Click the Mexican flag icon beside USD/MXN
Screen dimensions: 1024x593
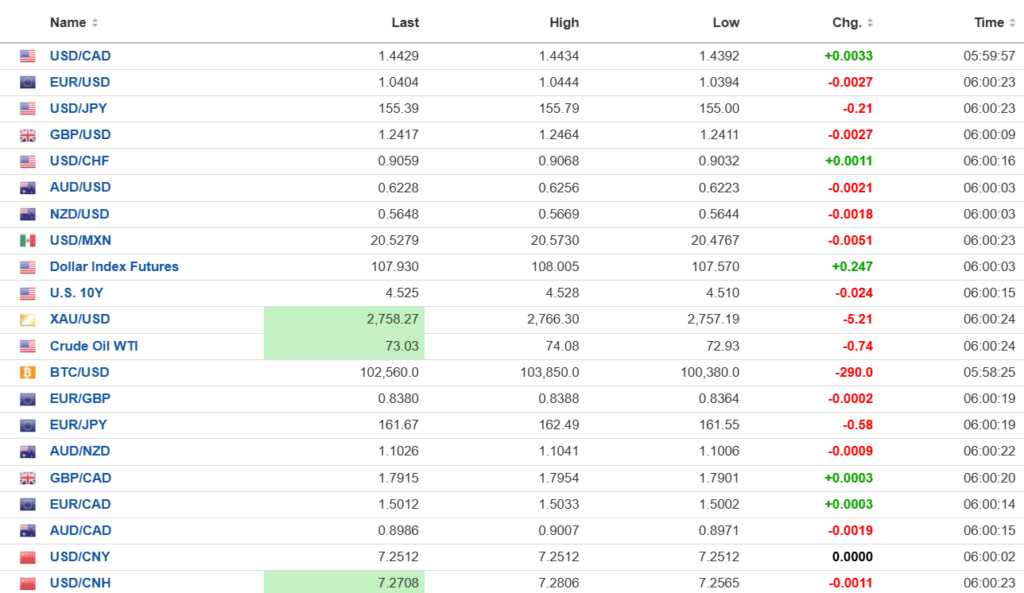coord(28,241)
